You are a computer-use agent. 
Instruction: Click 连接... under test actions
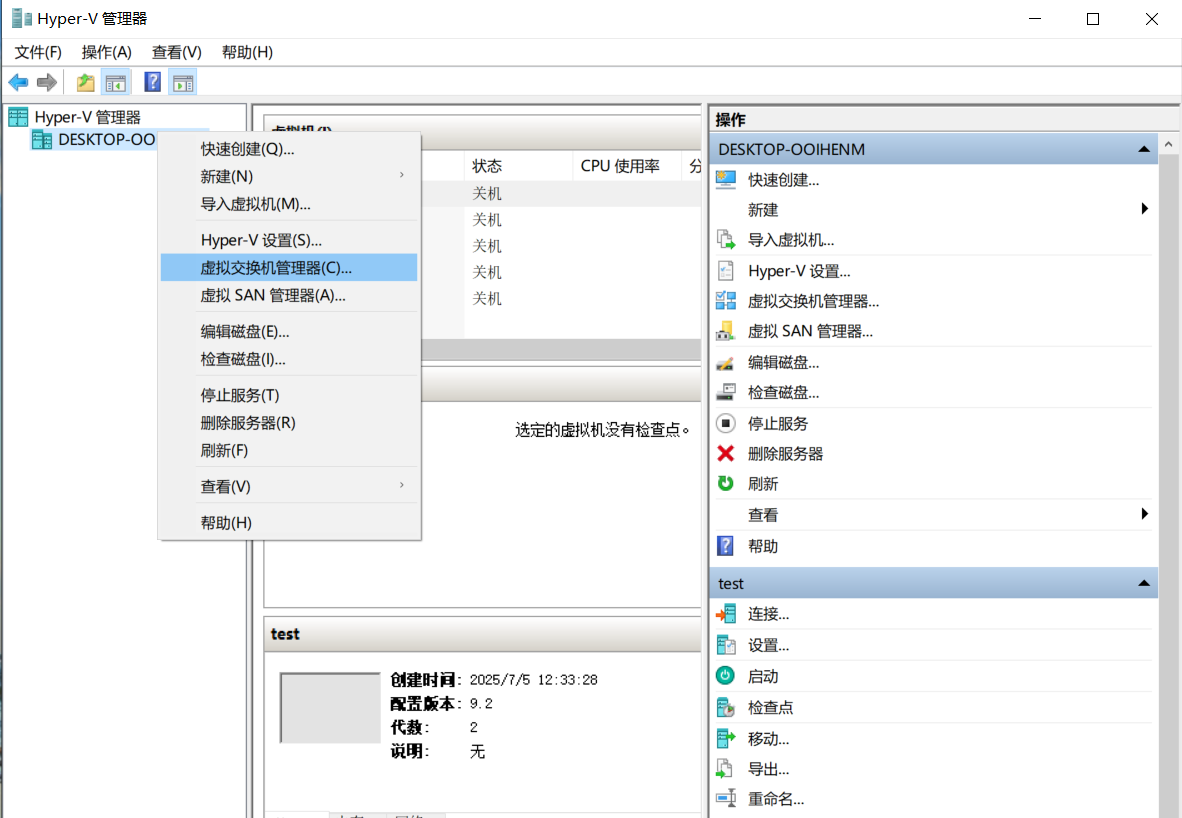tap(768, 614)
